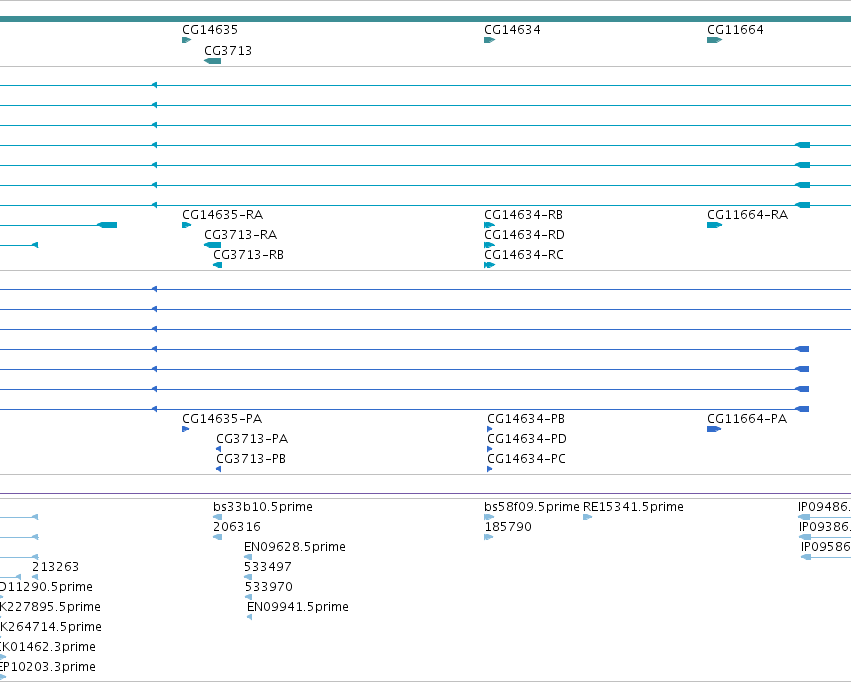Select the CG3713-PB protein glyph
The image size is (851, 682).
click(219, 469)
